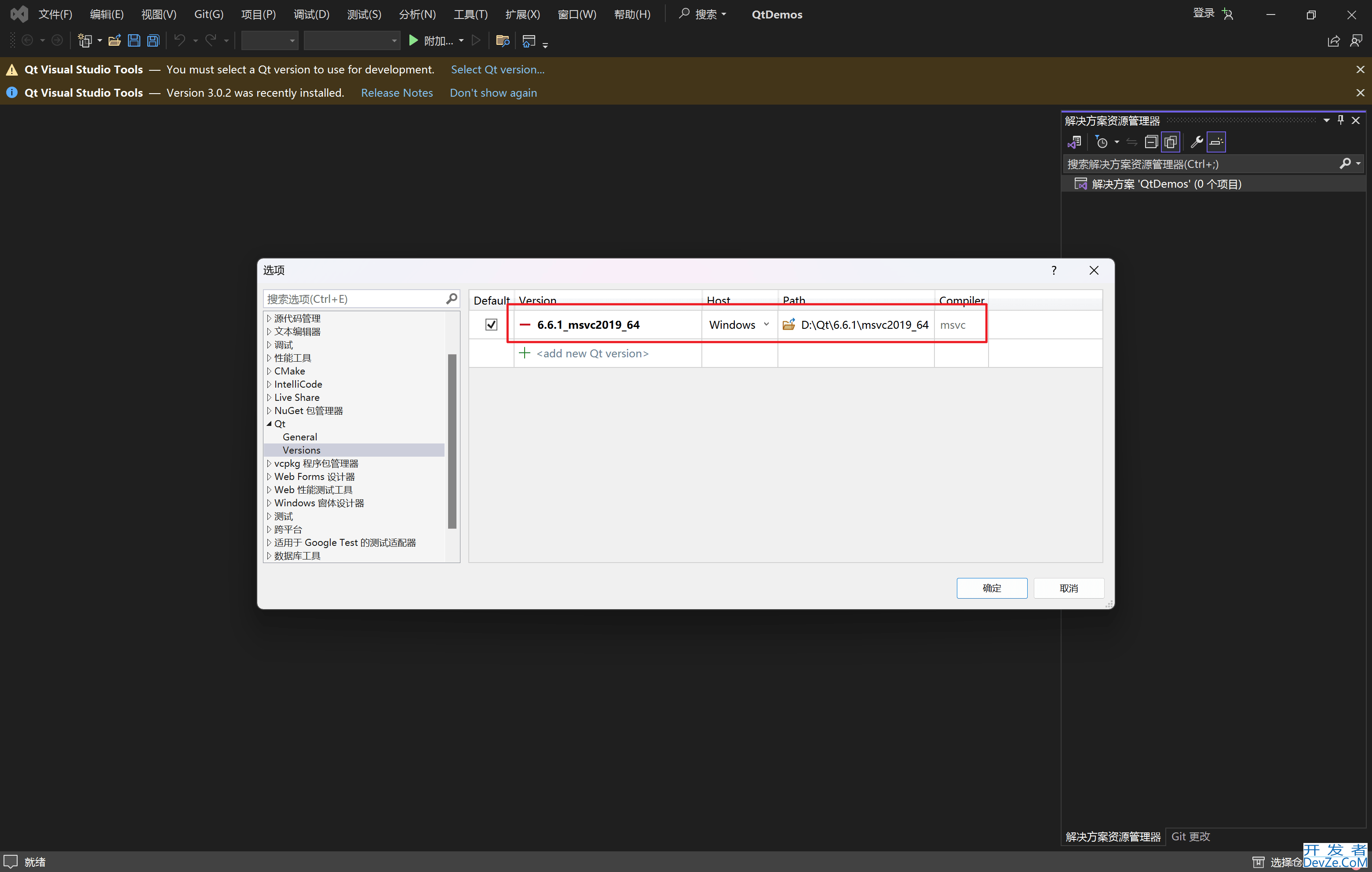Click the options tree vertical scrollbar
This screenshot has width=1372, height=872.
452,441
